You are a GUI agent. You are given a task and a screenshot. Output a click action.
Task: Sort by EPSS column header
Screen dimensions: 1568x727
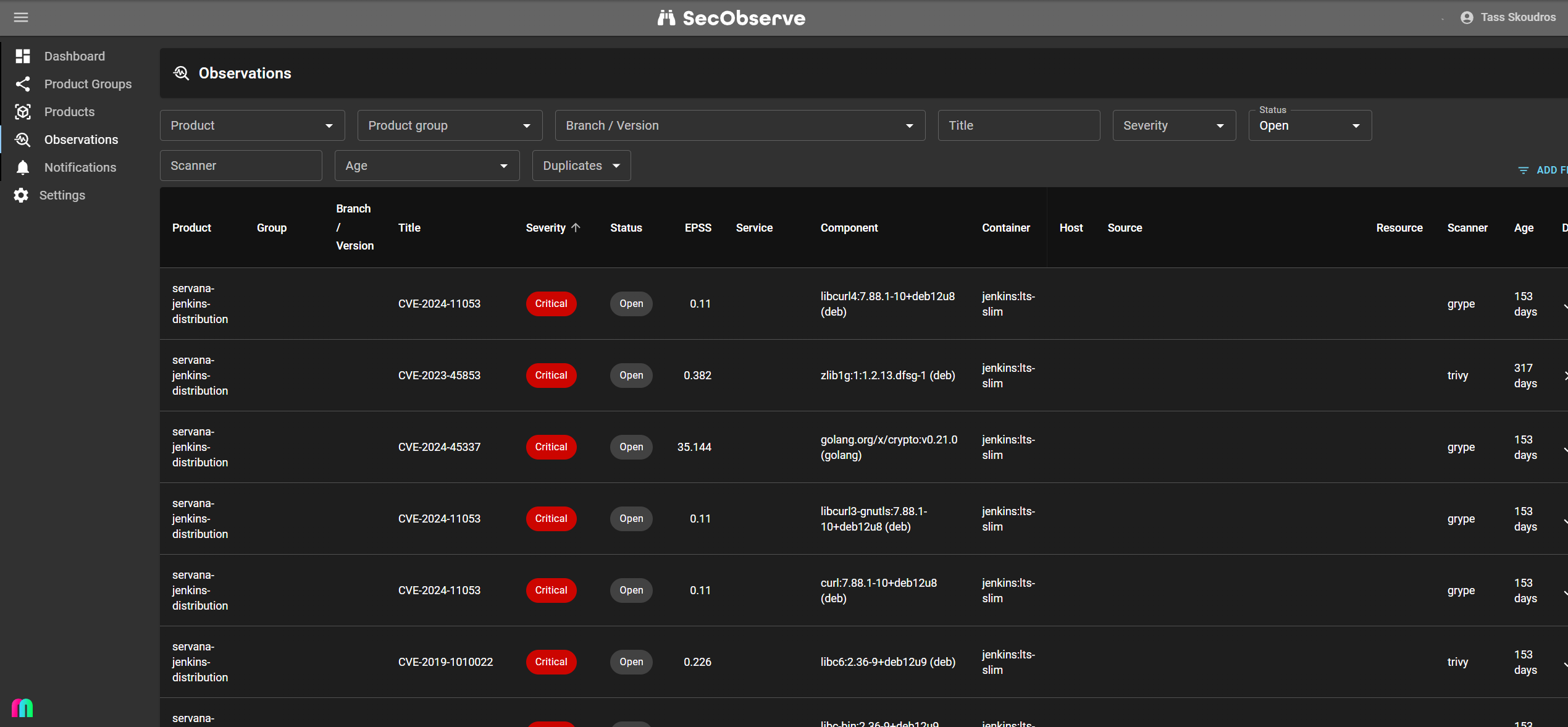pos(698,227)
